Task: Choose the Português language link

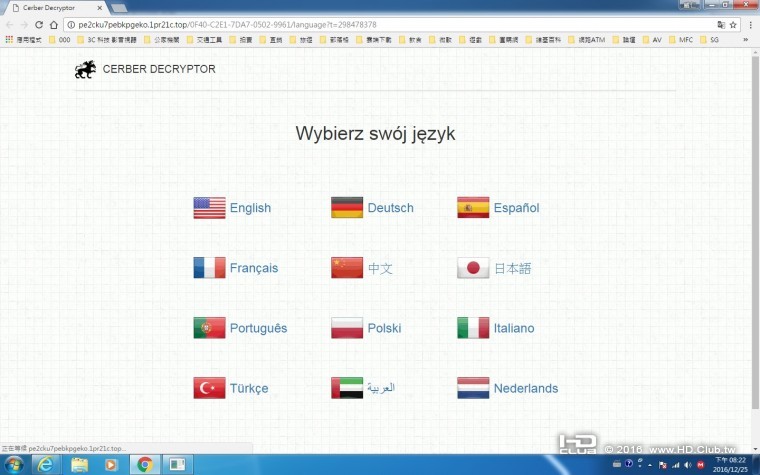Action: (x=258, y=328)
